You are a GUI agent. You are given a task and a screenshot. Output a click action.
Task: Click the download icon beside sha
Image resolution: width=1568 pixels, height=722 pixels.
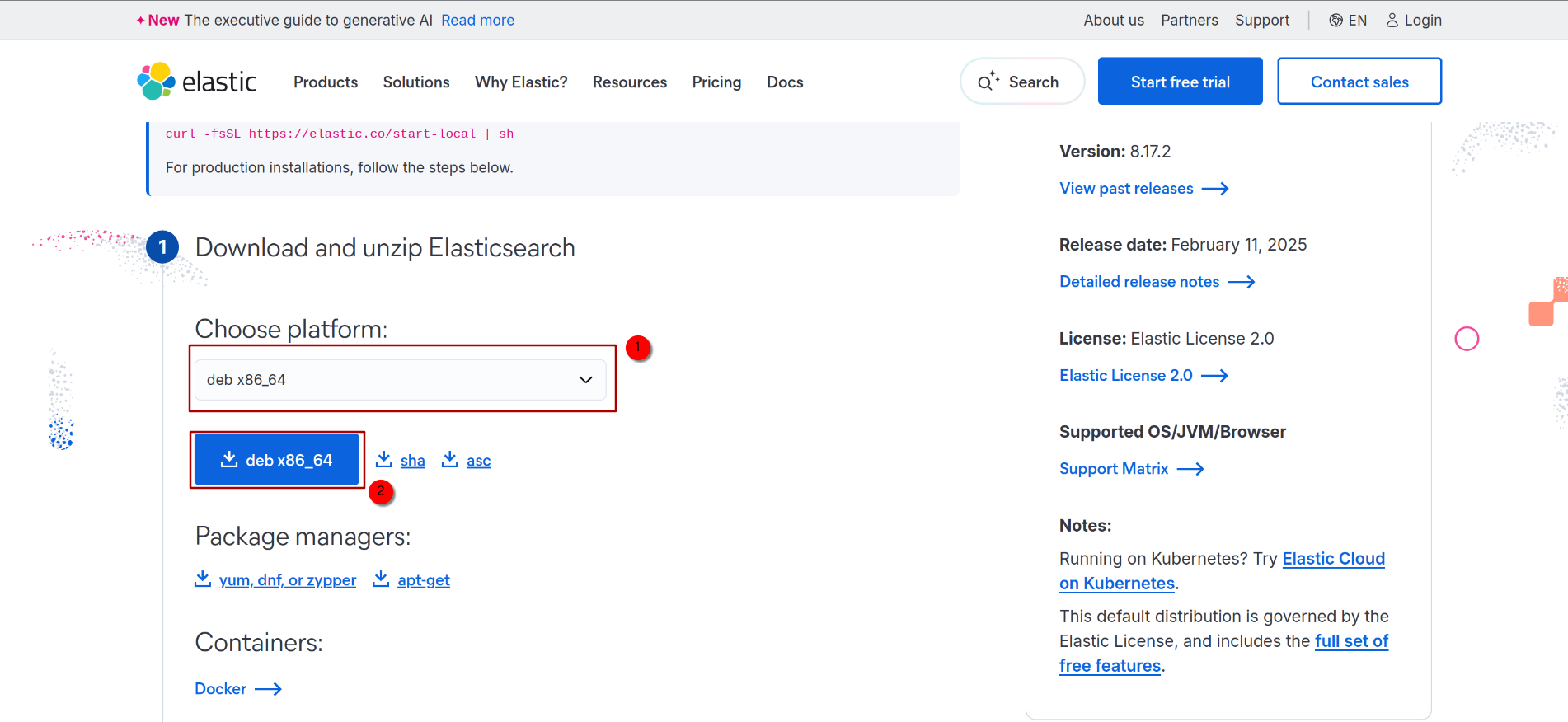[384, 459]
